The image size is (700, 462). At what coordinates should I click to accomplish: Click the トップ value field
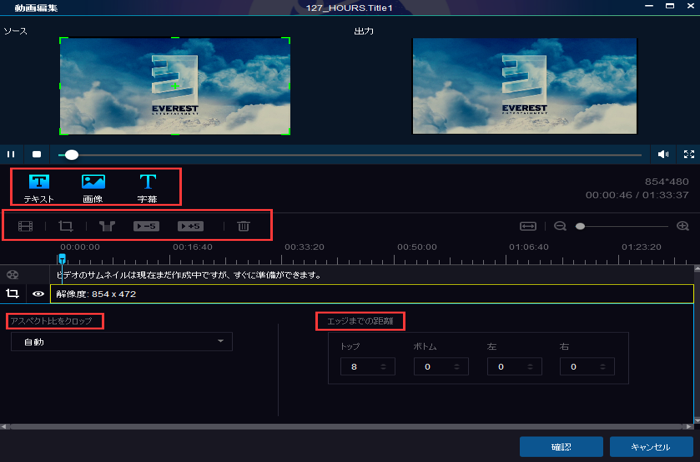tap(367, 366)
